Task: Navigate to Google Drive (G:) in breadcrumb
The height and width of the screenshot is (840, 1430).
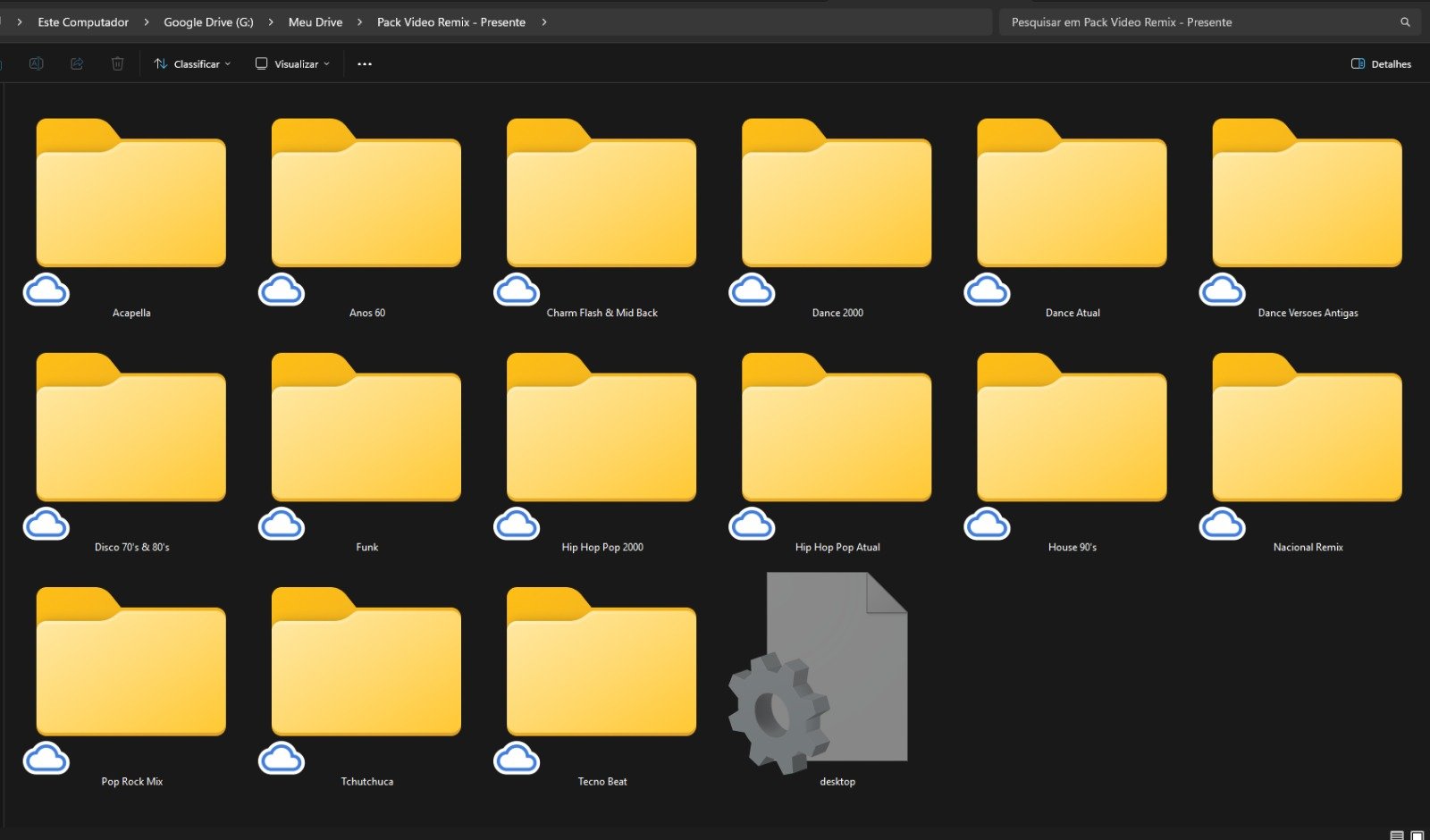Action: [x=206, y=21]
